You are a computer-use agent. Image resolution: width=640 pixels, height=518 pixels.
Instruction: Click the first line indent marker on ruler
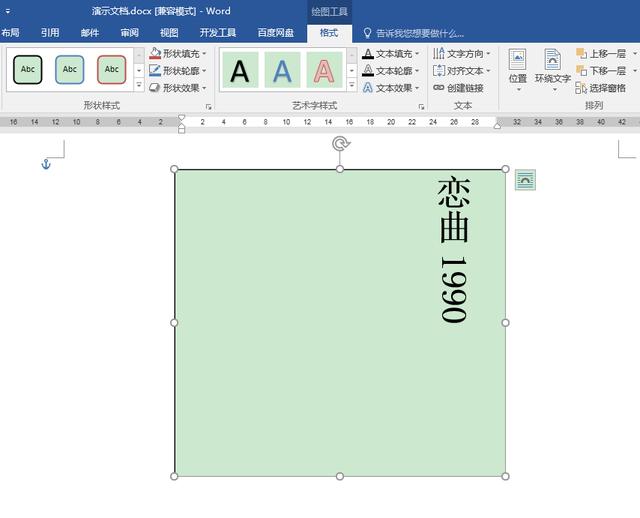tap(182, 118)
